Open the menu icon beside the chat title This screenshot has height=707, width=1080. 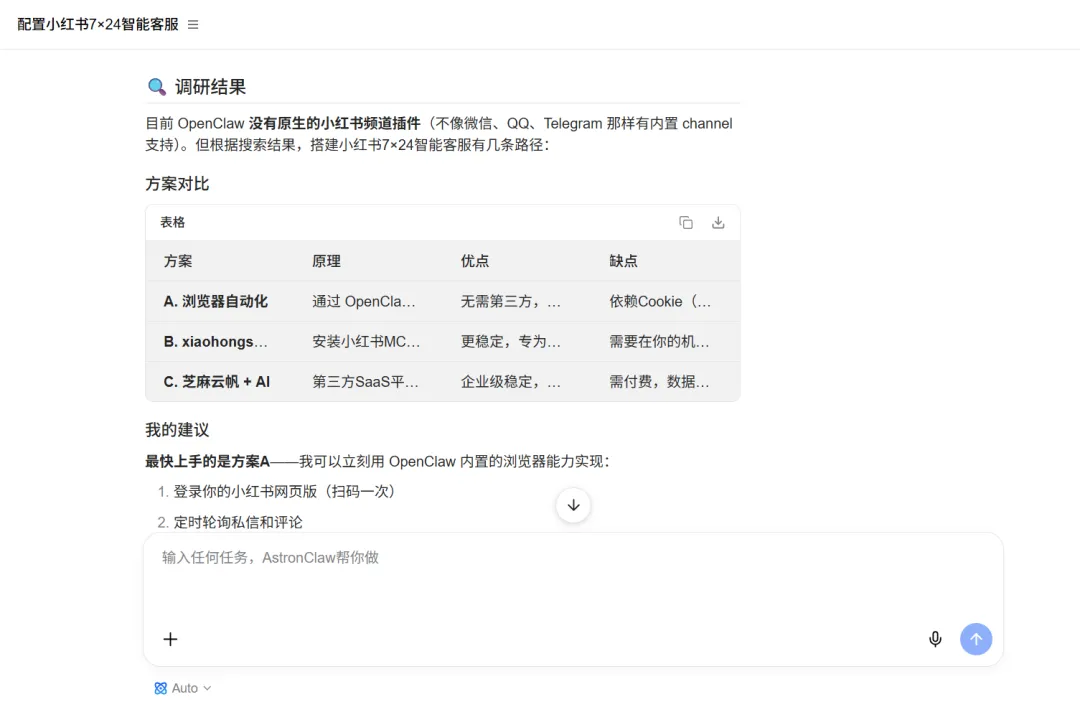193,25
